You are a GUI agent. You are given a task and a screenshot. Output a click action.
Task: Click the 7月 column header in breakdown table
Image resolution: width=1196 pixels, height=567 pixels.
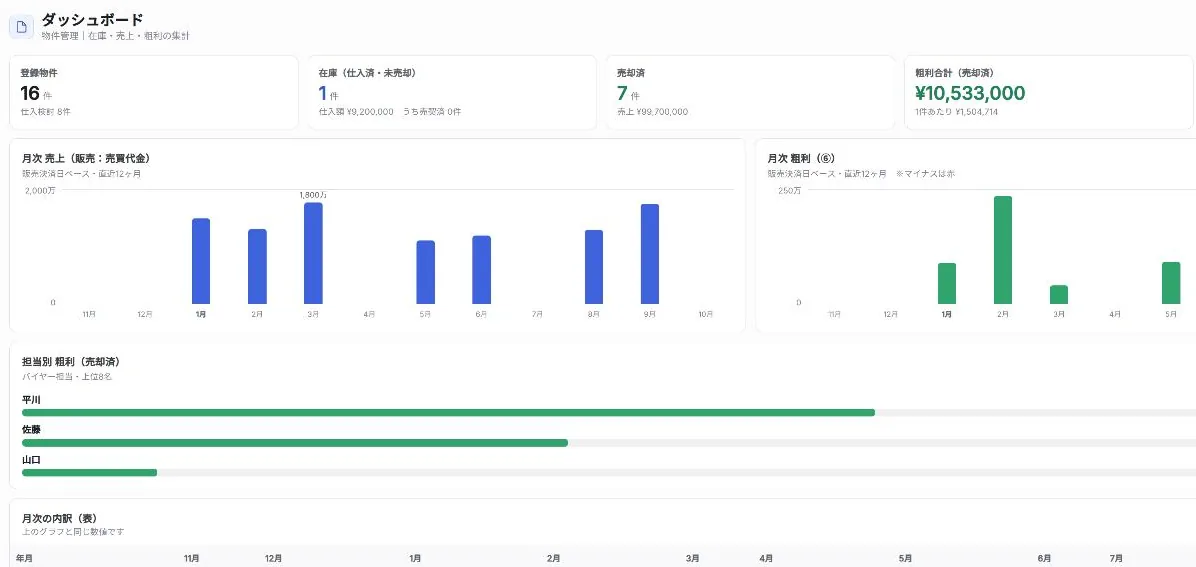pyautogui.click(x=1115, y=559)
